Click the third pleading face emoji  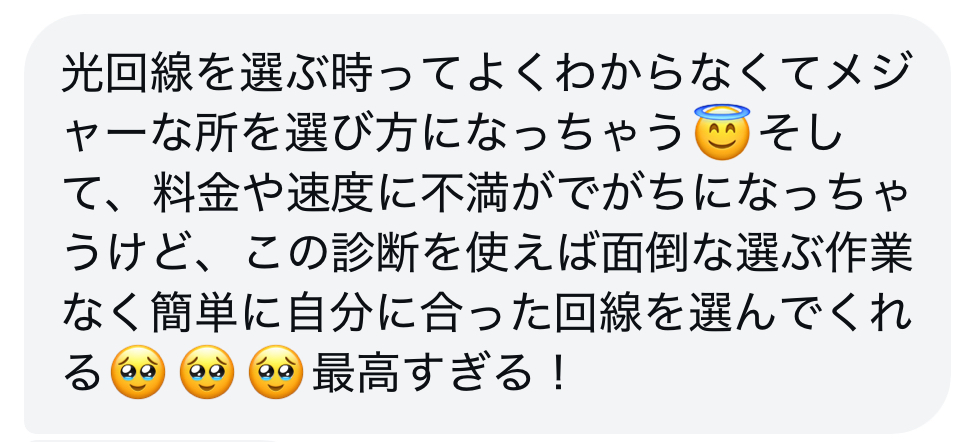pyautogui.click(x=276, y=372)
